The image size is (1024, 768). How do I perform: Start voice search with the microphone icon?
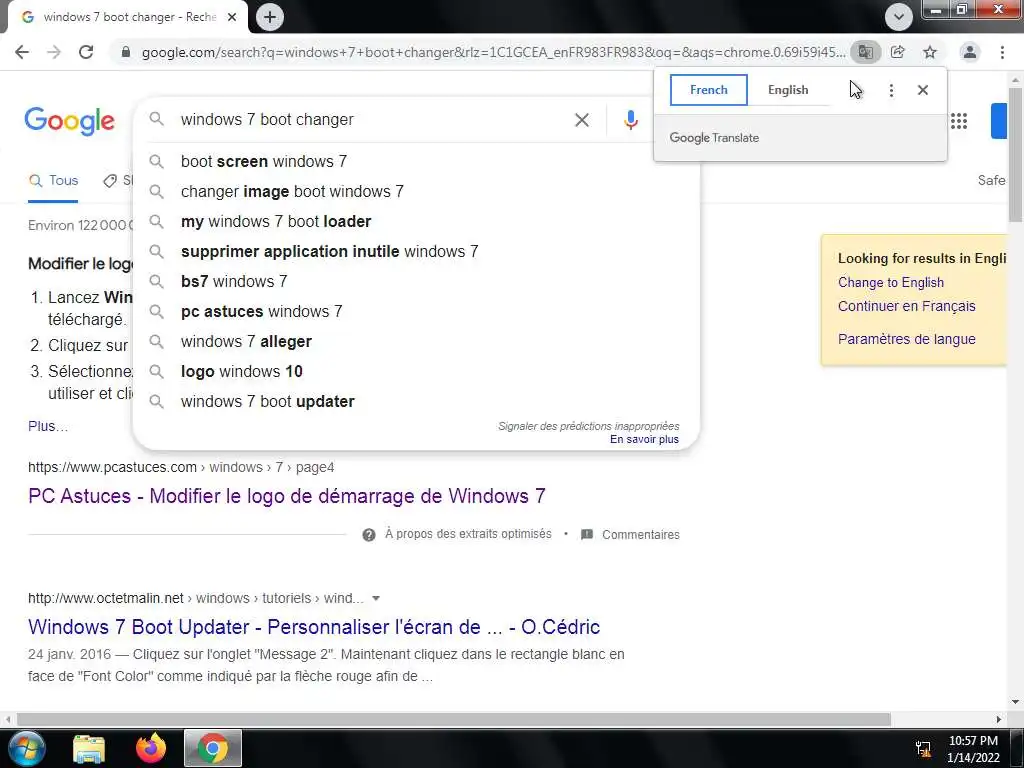coord(630,120)
